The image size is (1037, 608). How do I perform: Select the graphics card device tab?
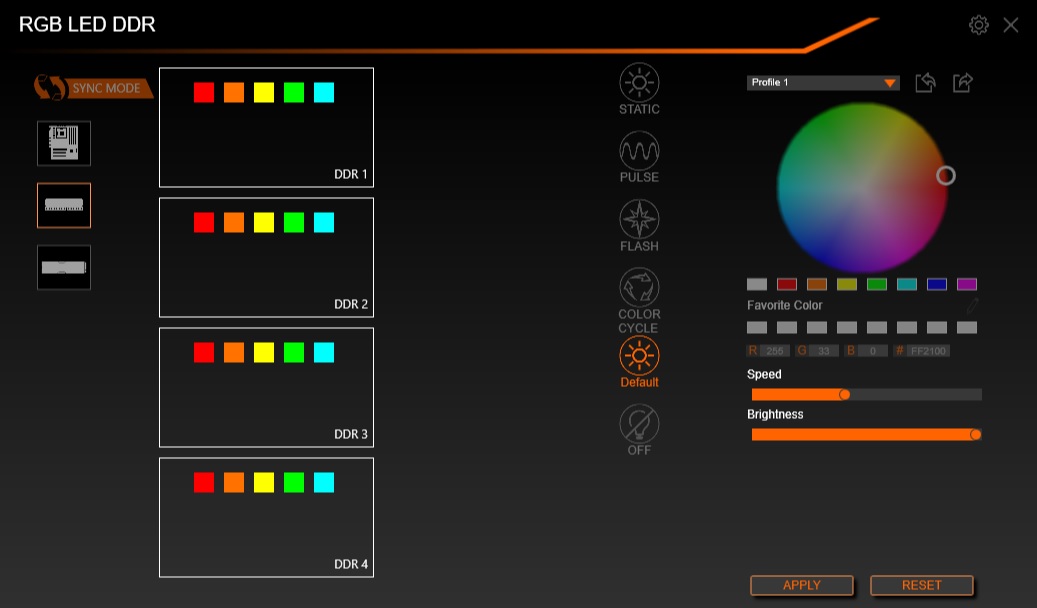pyautogui.click(x=64, y=267)
